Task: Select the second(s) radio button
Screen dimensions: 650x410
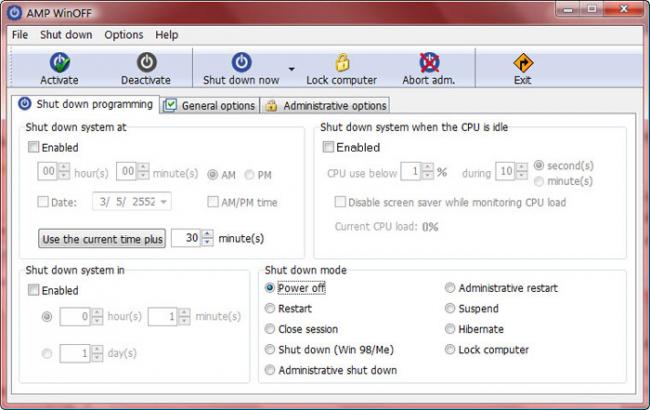Action: (538, 165)
